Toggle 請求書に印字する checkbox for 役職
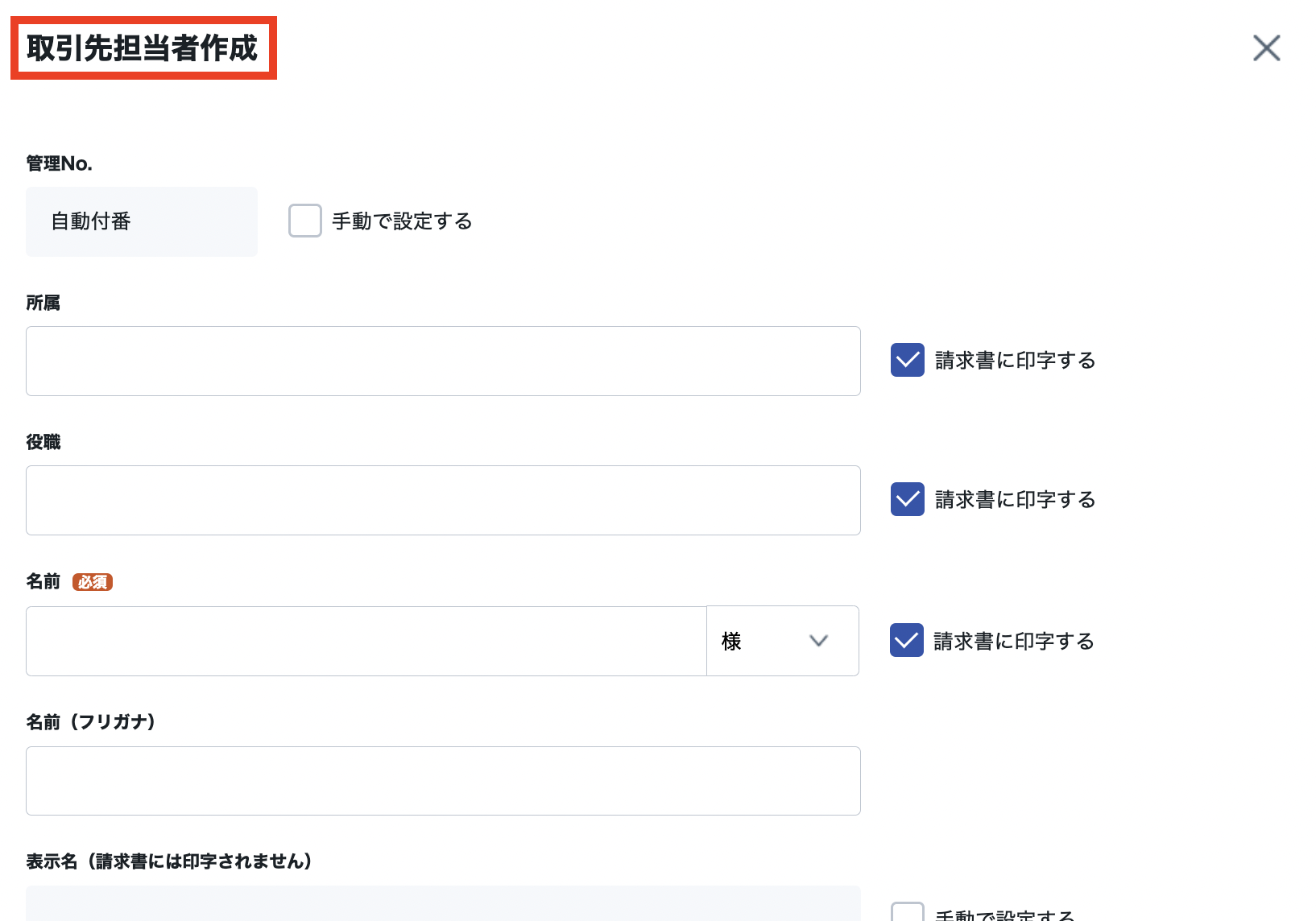Screen dimensions: 1316x921 pyautogui.click(x=908, y=499)
